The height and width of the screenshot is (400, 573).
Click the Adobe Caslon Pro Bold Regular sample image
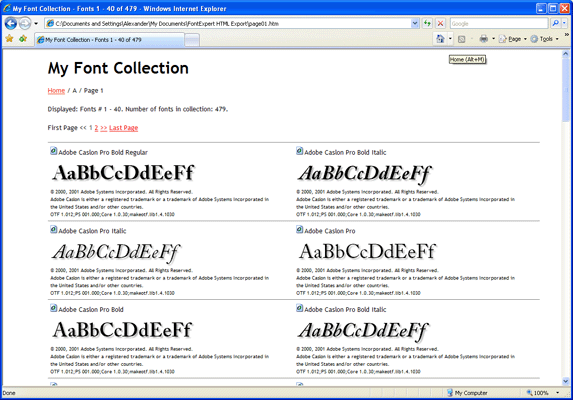pos(123,173)
